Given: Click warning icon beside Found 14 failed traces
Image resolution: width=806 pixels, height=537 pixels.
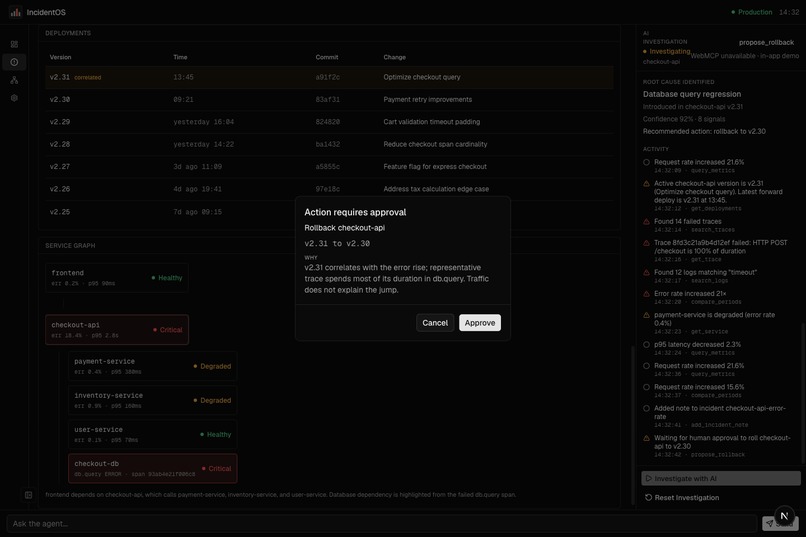Looking at the screenshot, I should [646, 221].
